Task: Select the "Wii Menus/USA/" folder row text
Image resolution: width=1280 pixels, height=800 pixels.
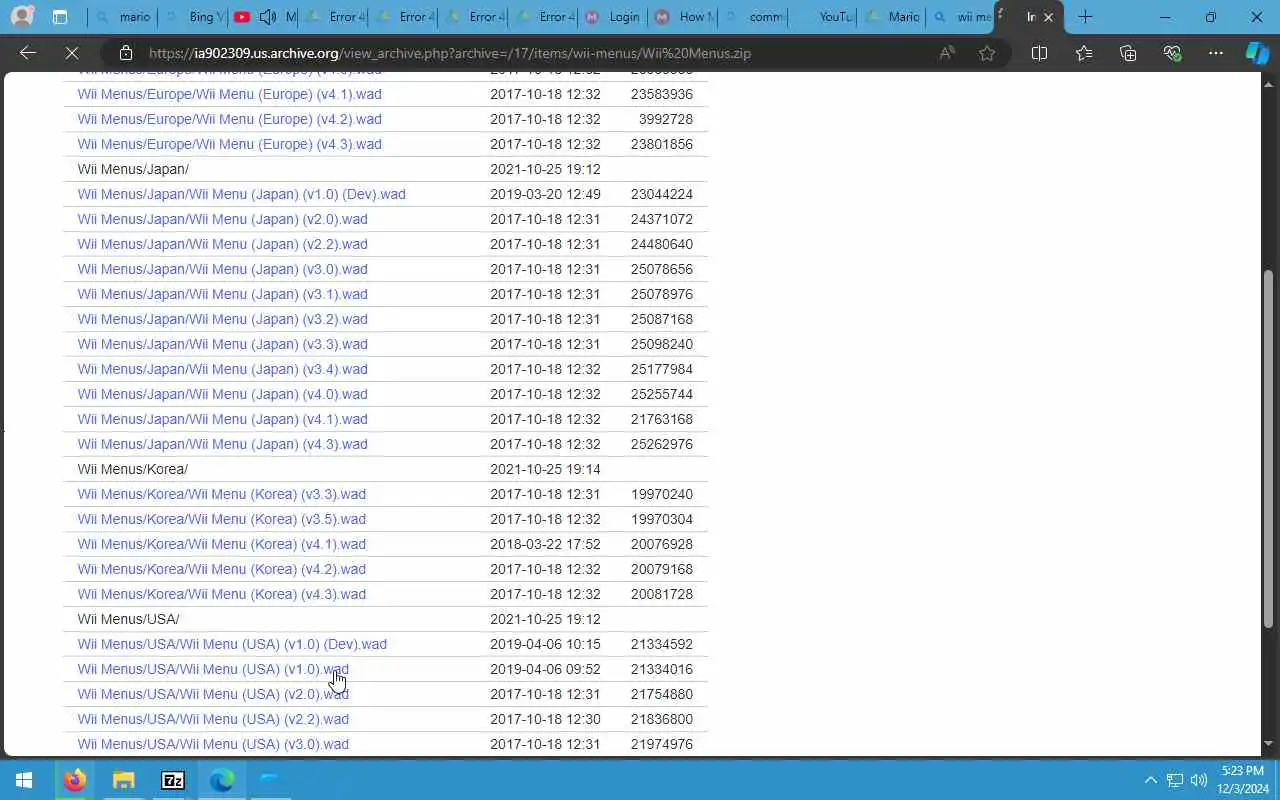Action: [x=128, y=619]
